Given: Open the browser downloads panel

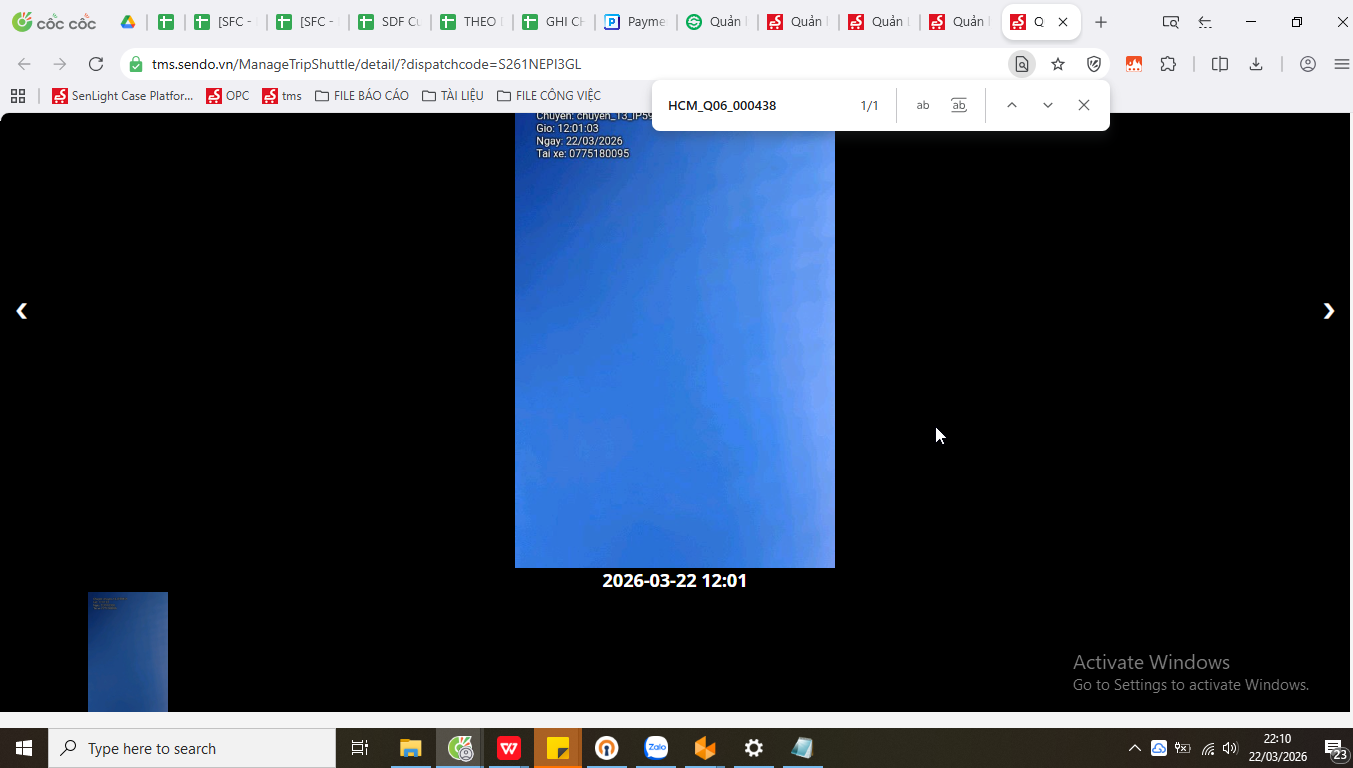Looking at the screenshot, I should pos(1256,64).
